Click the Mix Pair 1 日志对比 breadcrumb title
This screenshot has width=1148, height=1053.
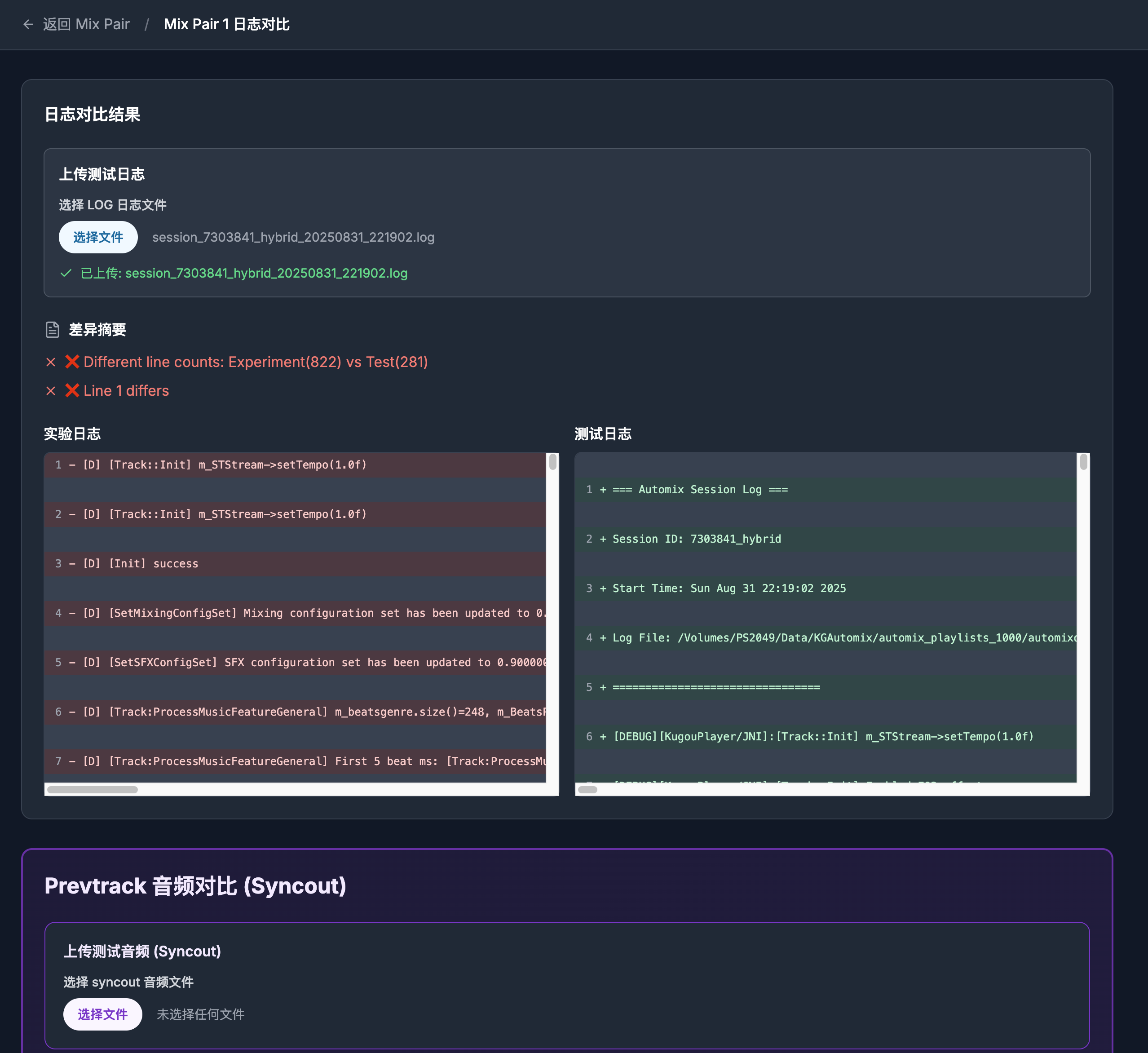tap(227, 25)
